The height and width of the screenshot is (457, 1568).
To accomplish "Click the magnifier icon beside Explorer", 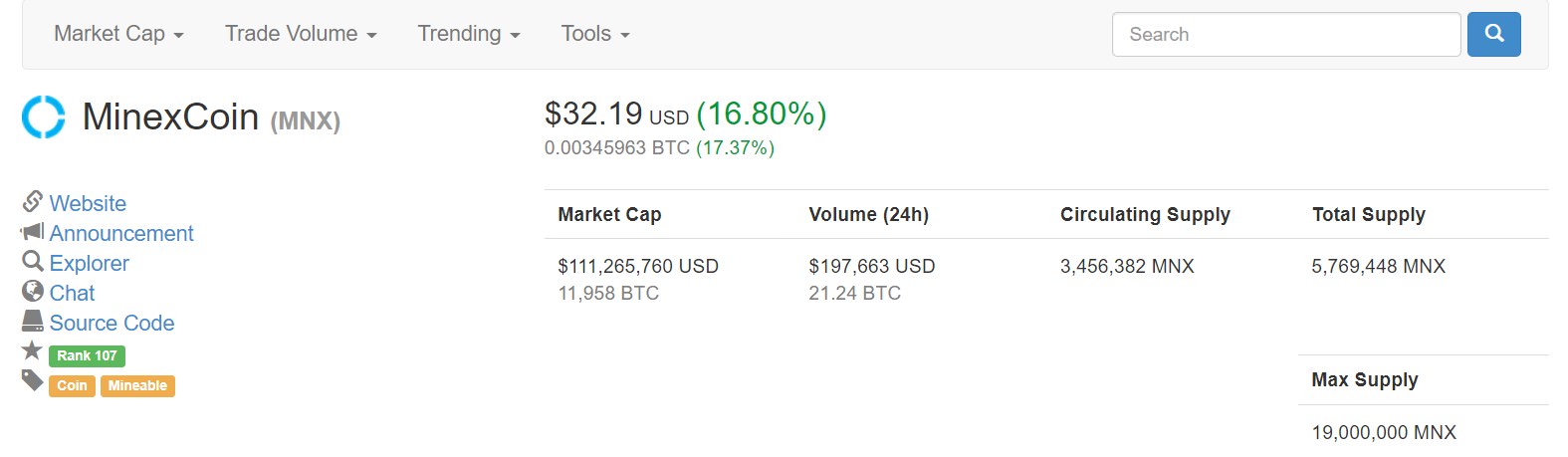I will [33, 262].
